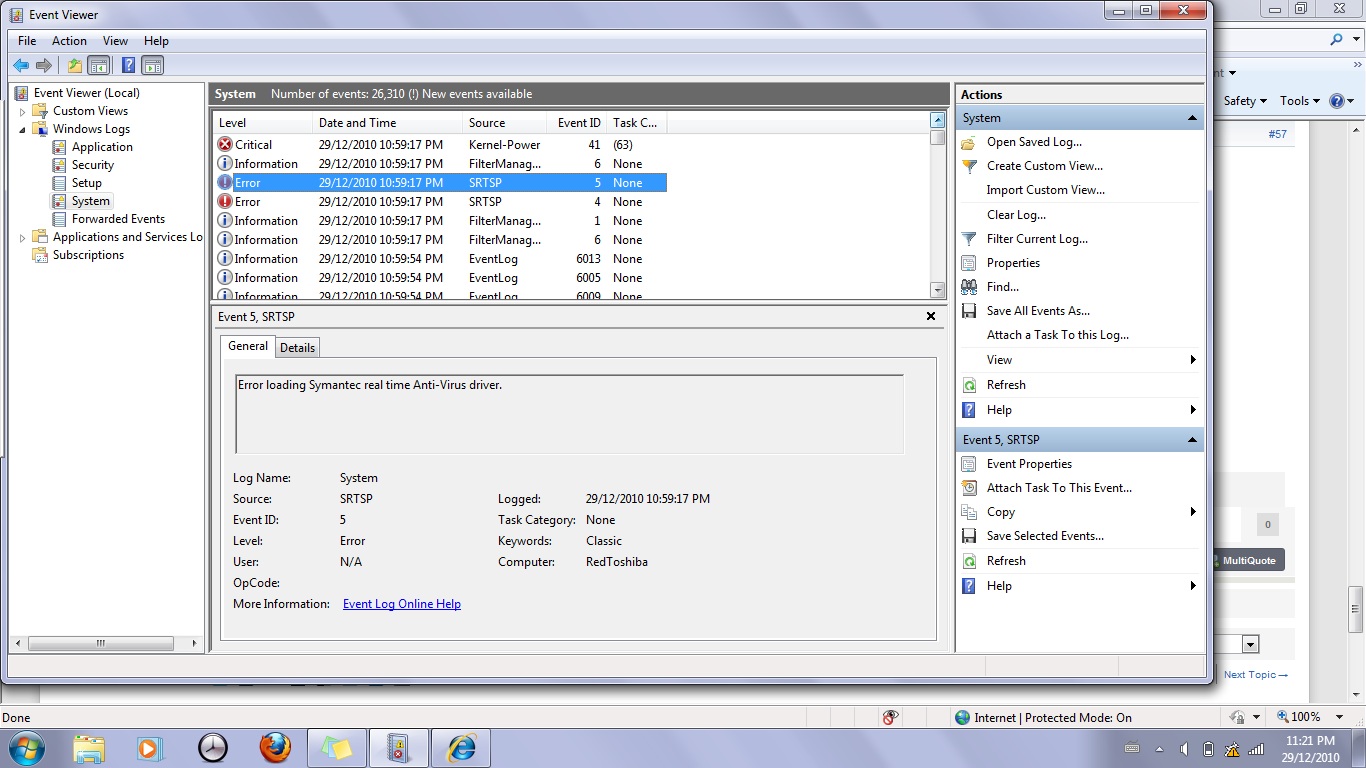Open Safety dropdown in Internet Explorer window
Image resolution: width=1366 pixels, height=768 pixels.
coord(1245,101)
